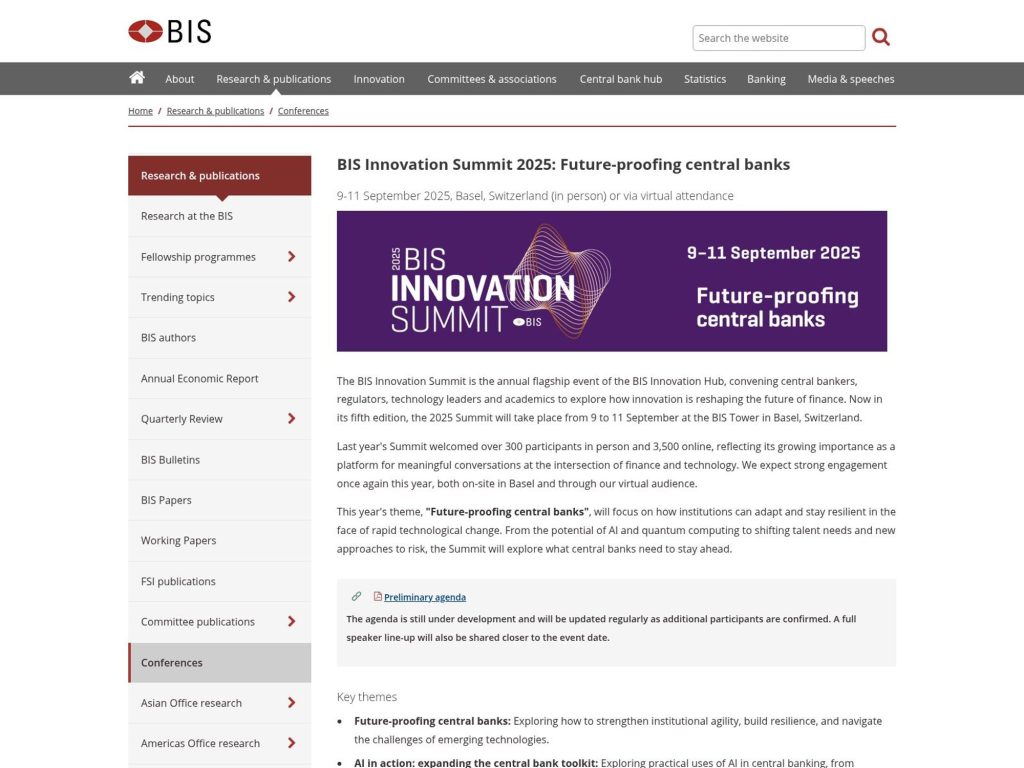Expand the Trending topics menu
The image size is (1024, 768).
(x=291, y=297)
